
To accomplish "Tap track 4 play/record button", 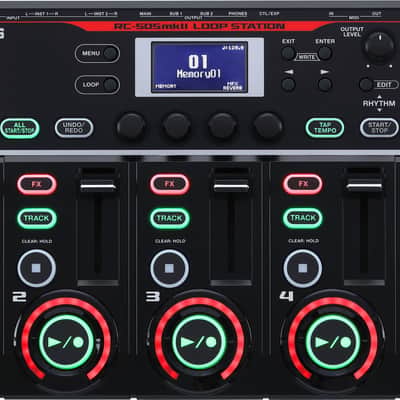I will [x=333, y=342].
